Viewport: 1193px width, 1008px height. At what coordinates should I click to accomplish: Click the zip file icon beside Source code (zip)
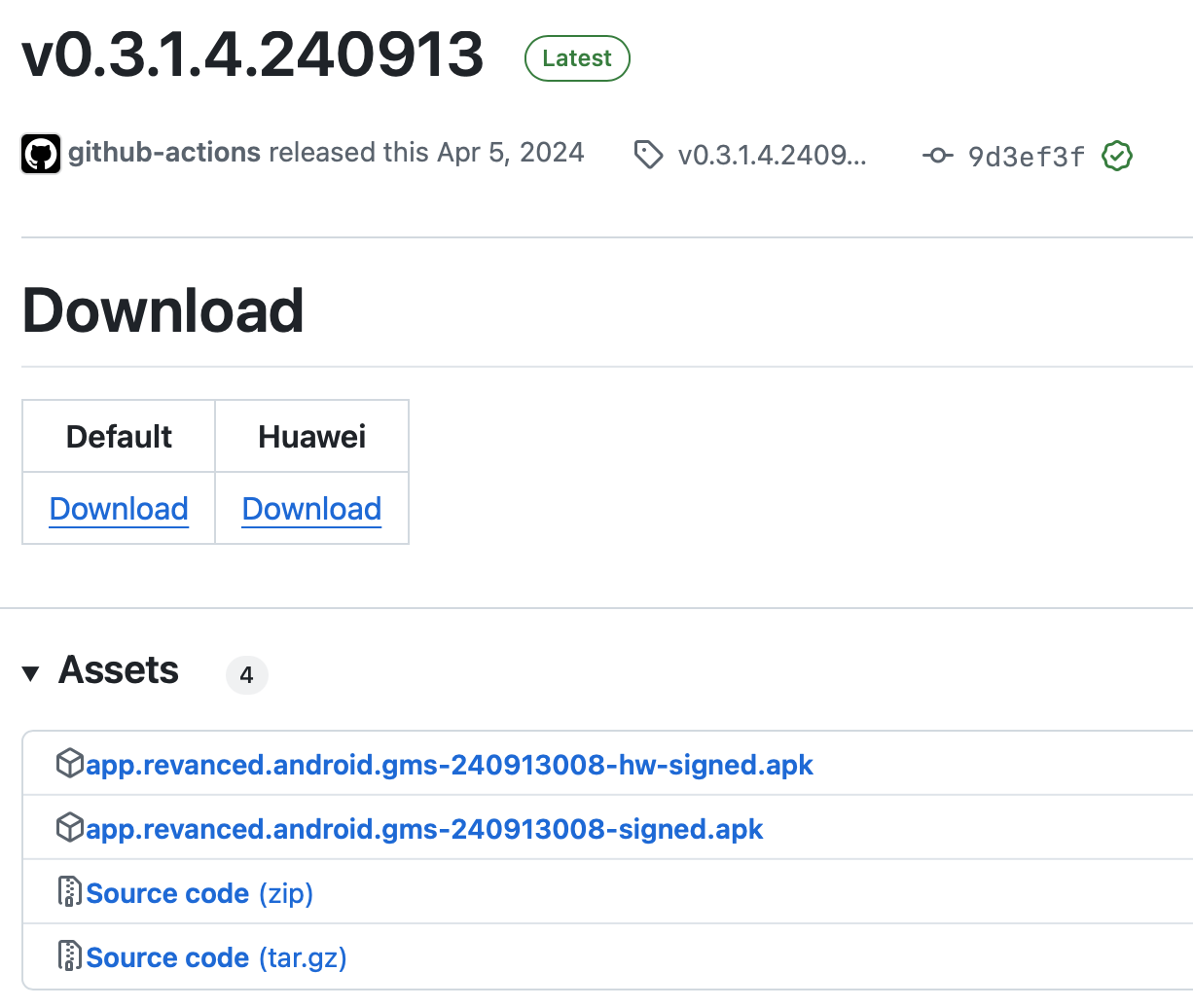point(69,892)
